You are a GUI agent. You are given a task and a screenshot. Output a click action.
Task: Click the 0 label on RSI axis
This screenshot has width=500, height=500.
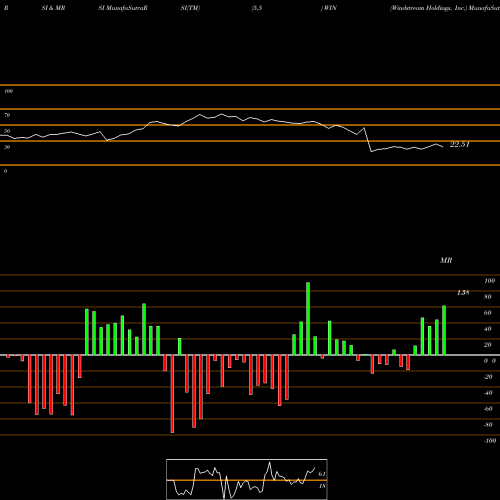[5, 171]
